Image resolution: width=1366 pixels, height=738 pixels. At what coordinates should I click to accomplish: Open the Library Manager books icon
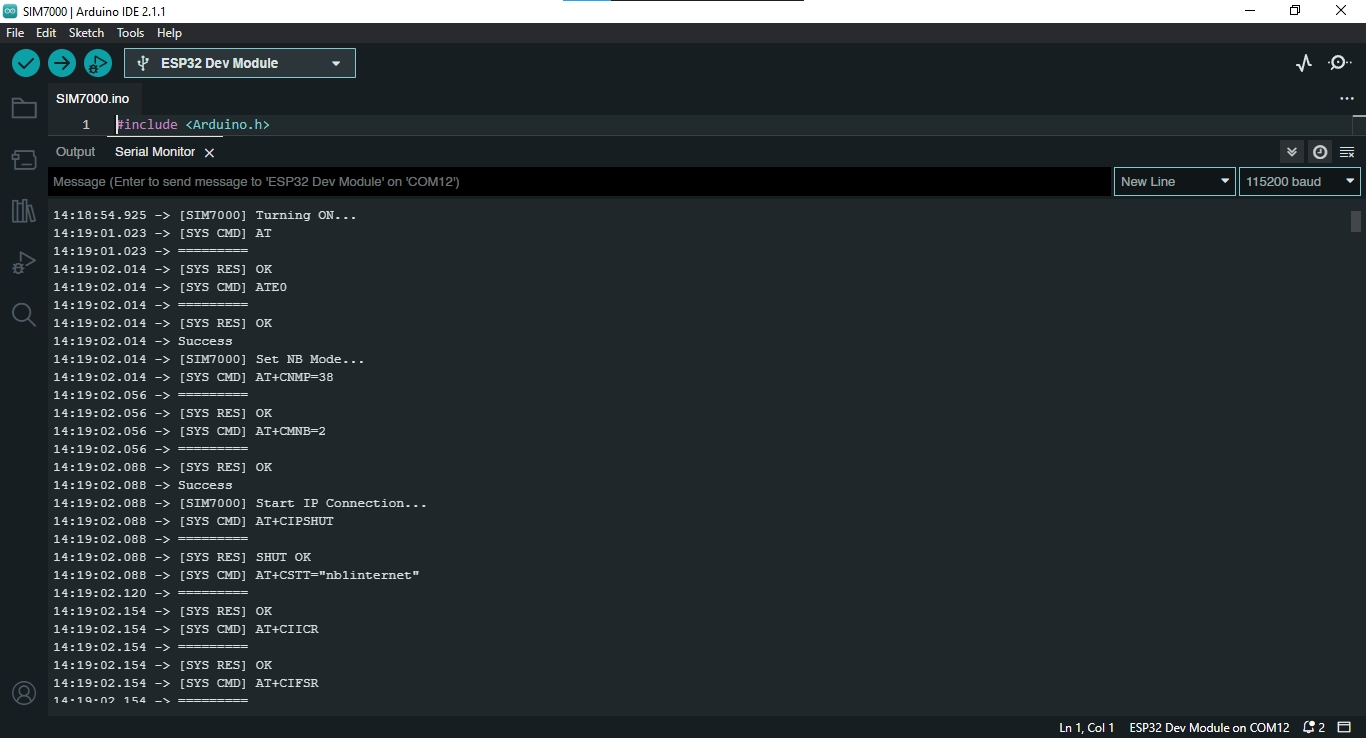point(24,211)
